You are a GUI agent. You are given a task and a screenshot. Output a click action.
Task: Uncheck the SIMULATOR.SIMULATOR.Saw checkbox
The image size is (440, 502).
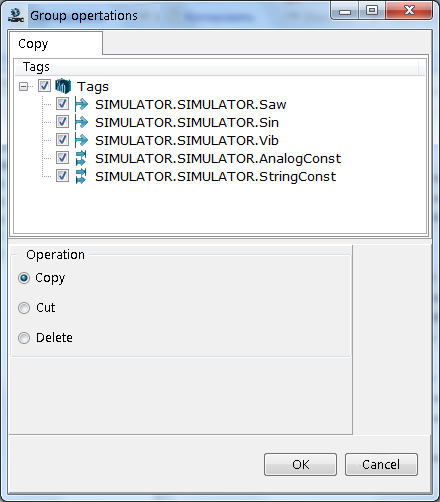[x=62, y=104]
